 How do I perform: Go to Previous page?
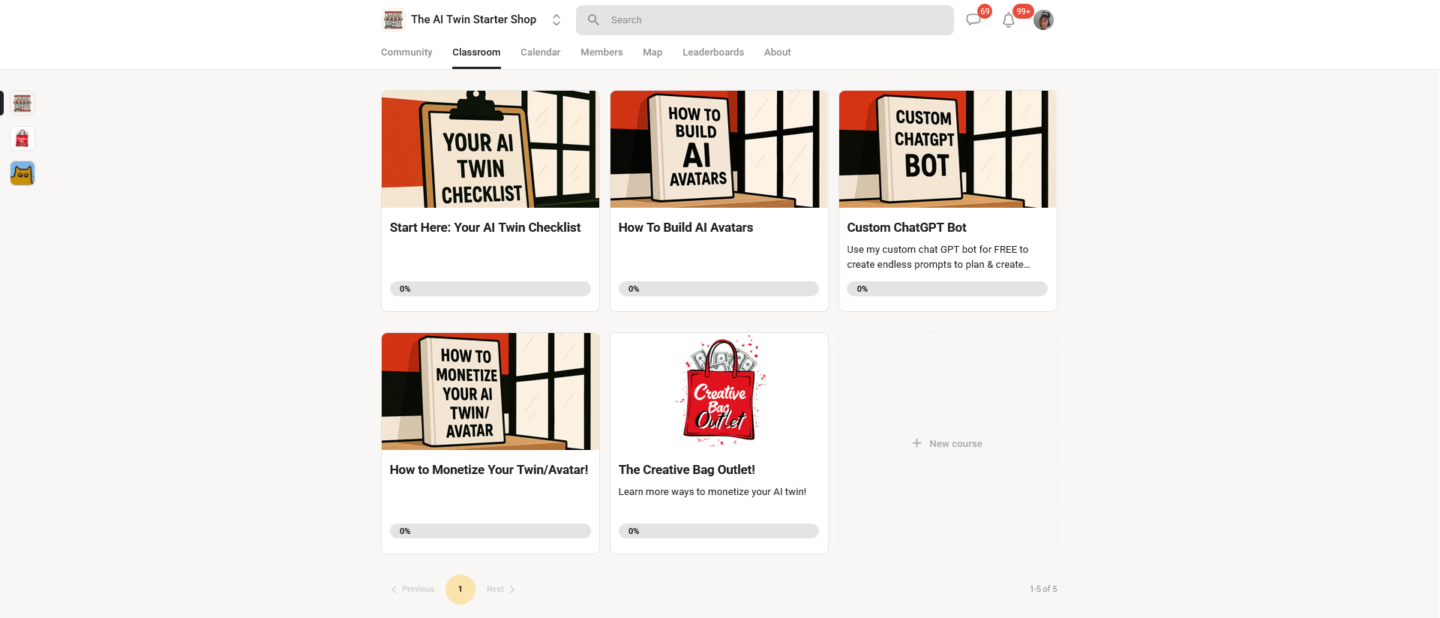pyautogui.click(x=413, y=589)
